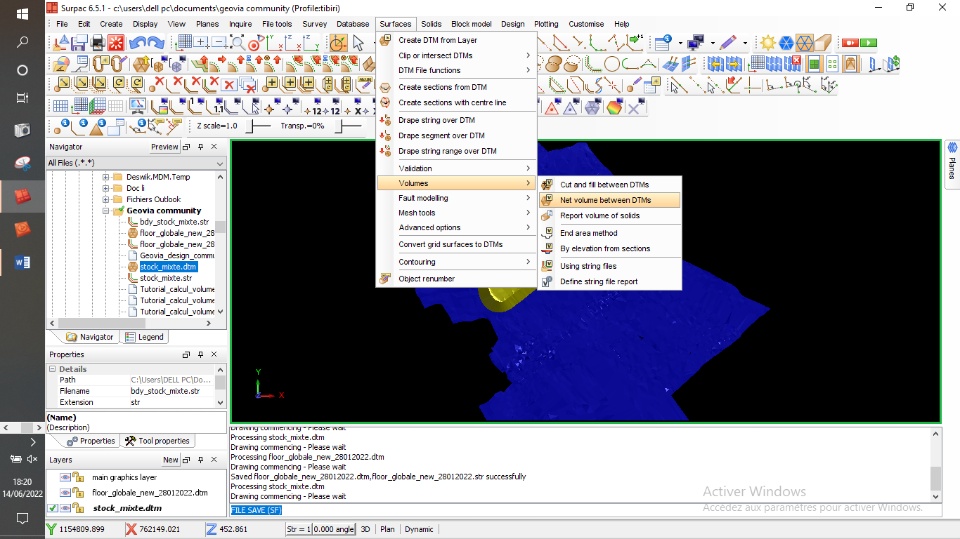This screenshot has height=539, width=960.
Task: Toggle lock icon of stock_mixte.dtm layer
Action: pos(78,508)
